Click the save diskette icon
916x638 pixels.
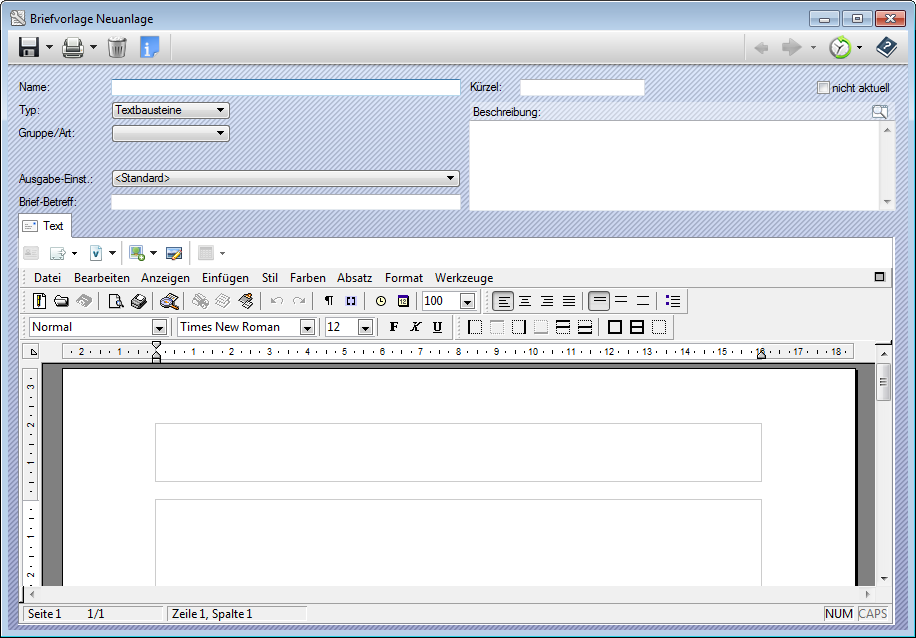29,47
